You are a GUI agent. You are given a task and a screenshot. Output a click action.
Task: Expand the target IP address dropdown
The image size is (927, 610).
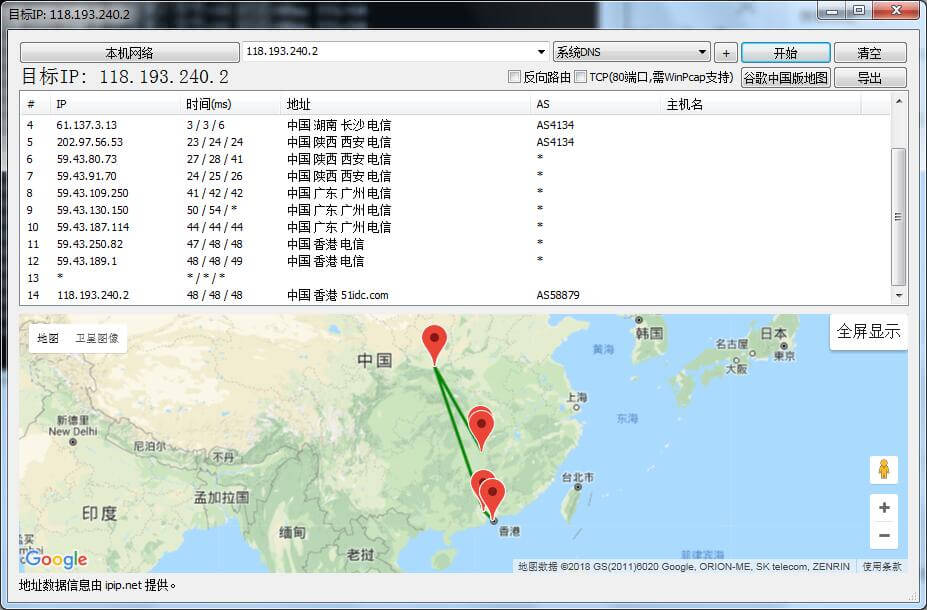tap(542, 52)
